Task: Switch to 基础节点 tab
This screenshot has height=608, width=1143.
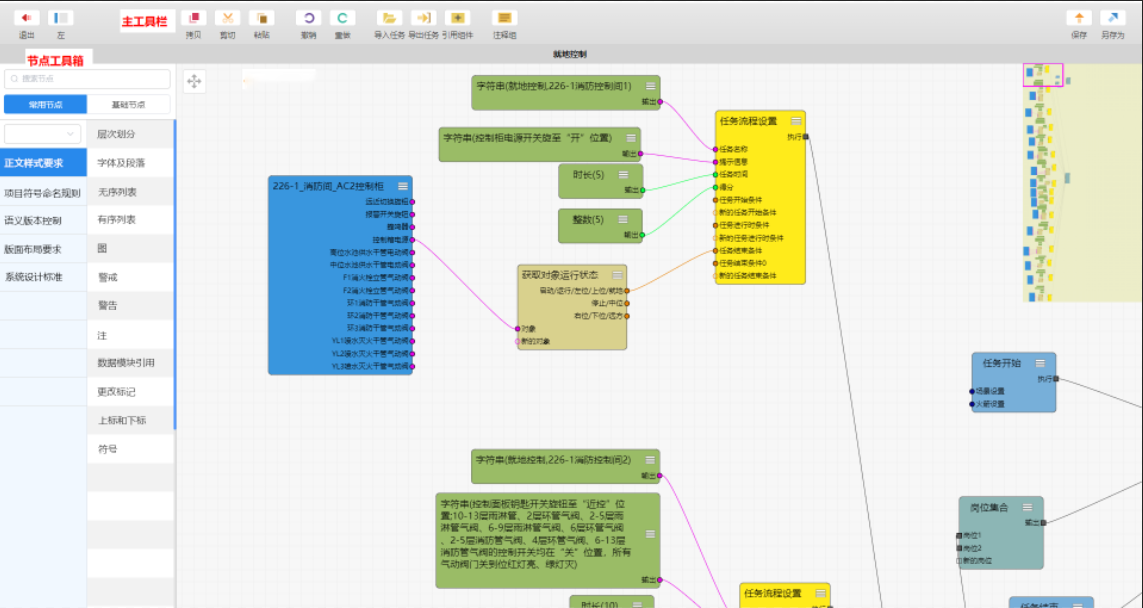Action: (128, 104)
